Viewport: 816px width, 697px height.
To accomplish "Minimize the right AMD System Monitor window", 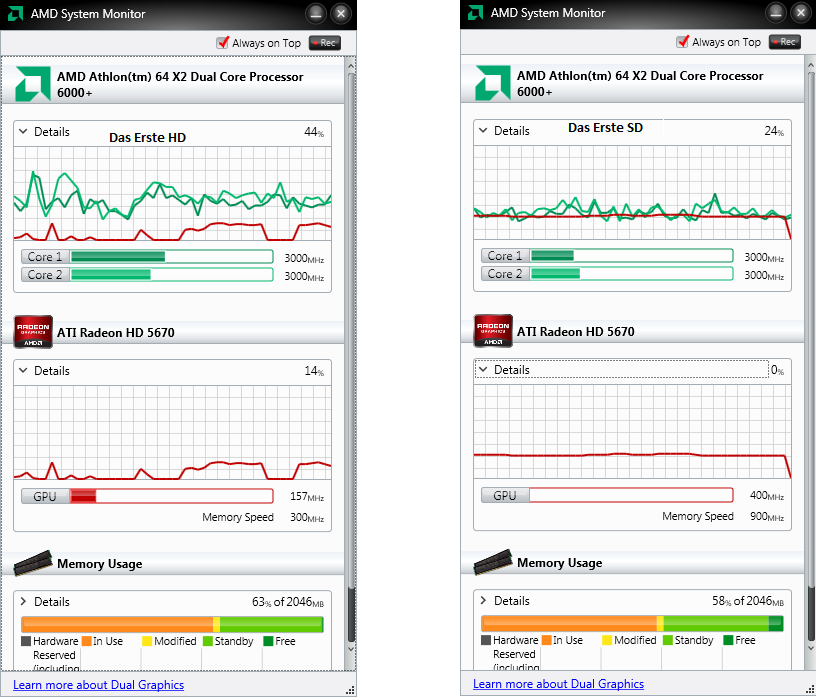I will 776,12.
